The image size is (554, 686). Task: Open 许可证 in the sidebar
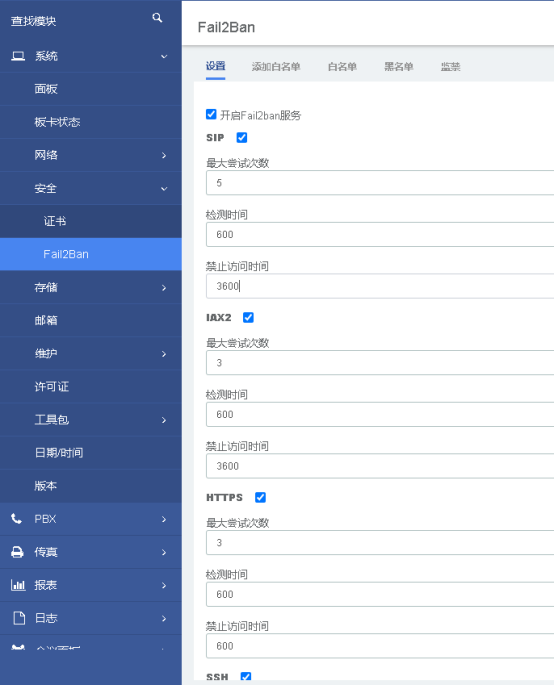[x=91, y=386]
